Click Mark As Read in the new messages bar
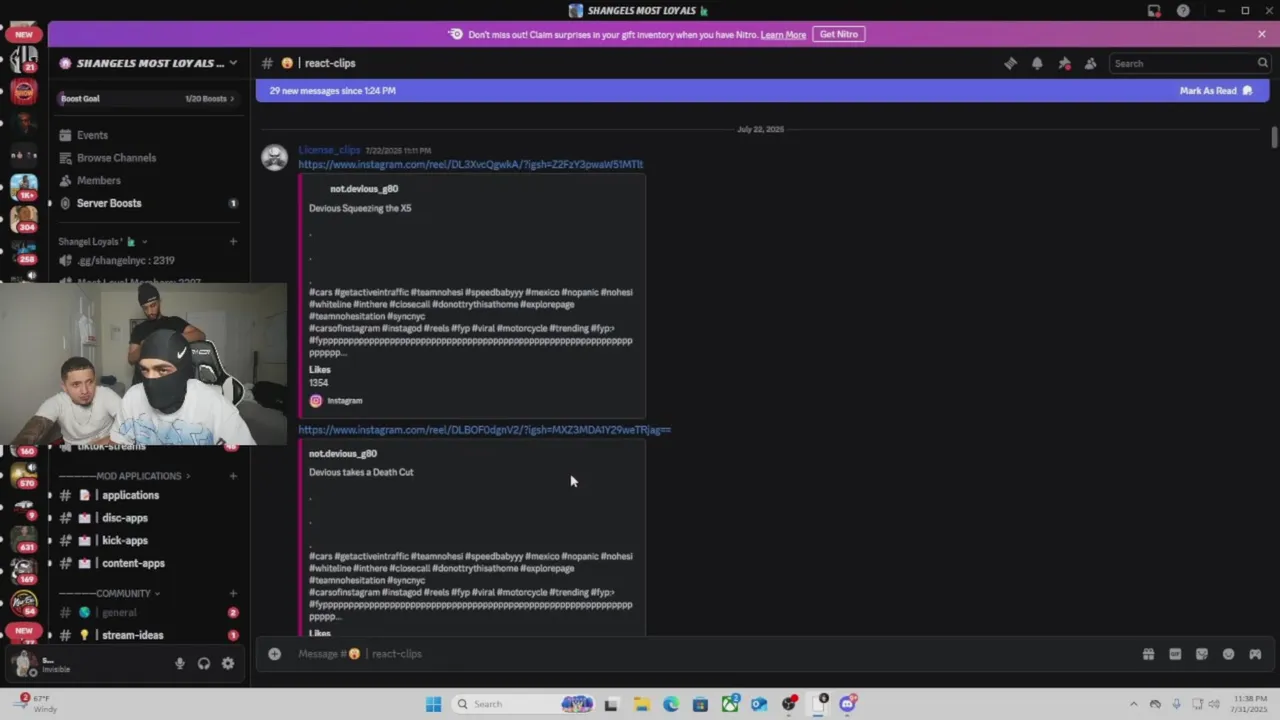Screen dimensions: 1280x720 tap(1215, 91)
